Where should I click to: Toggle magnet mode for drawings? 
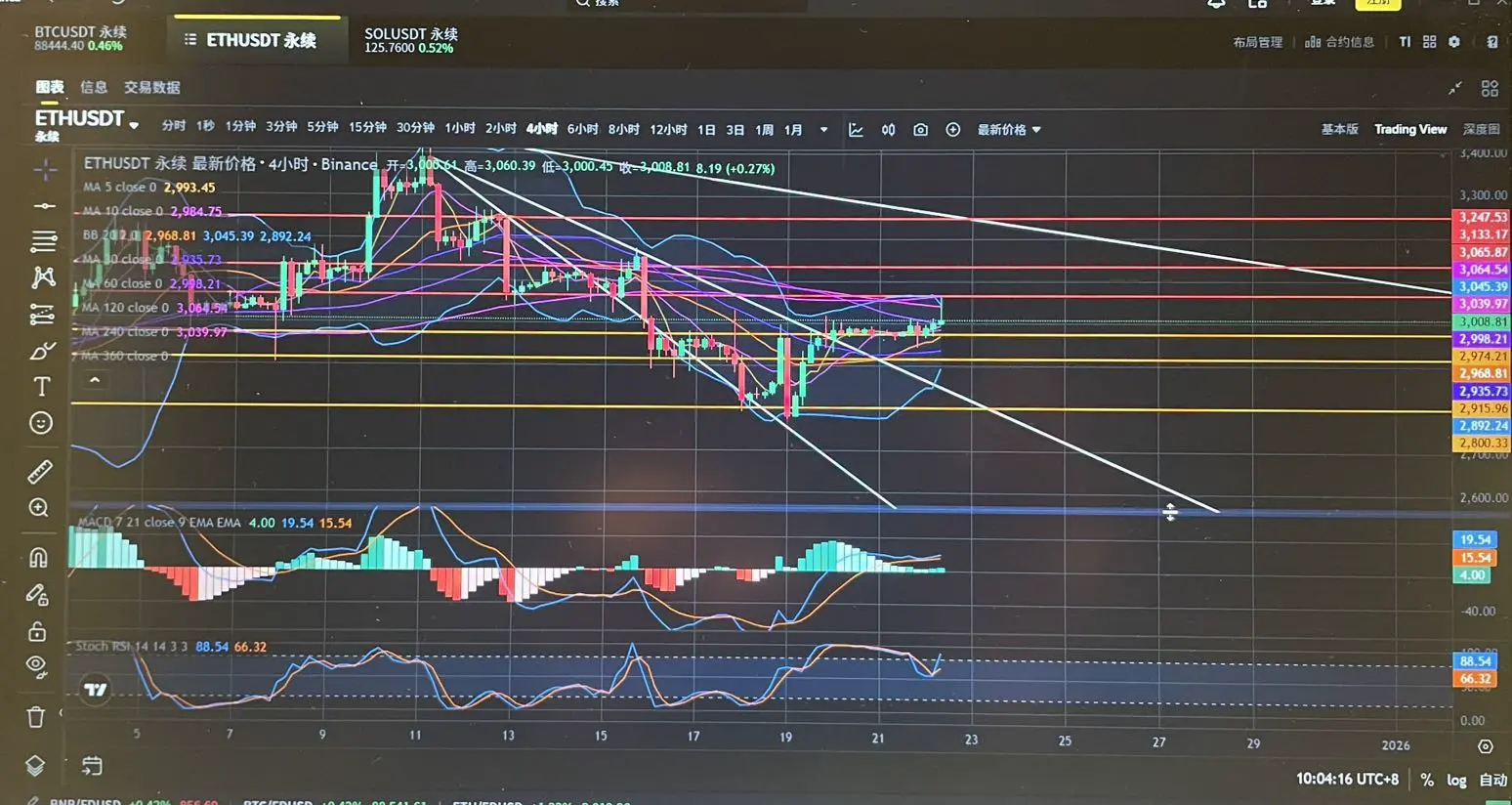38,558
